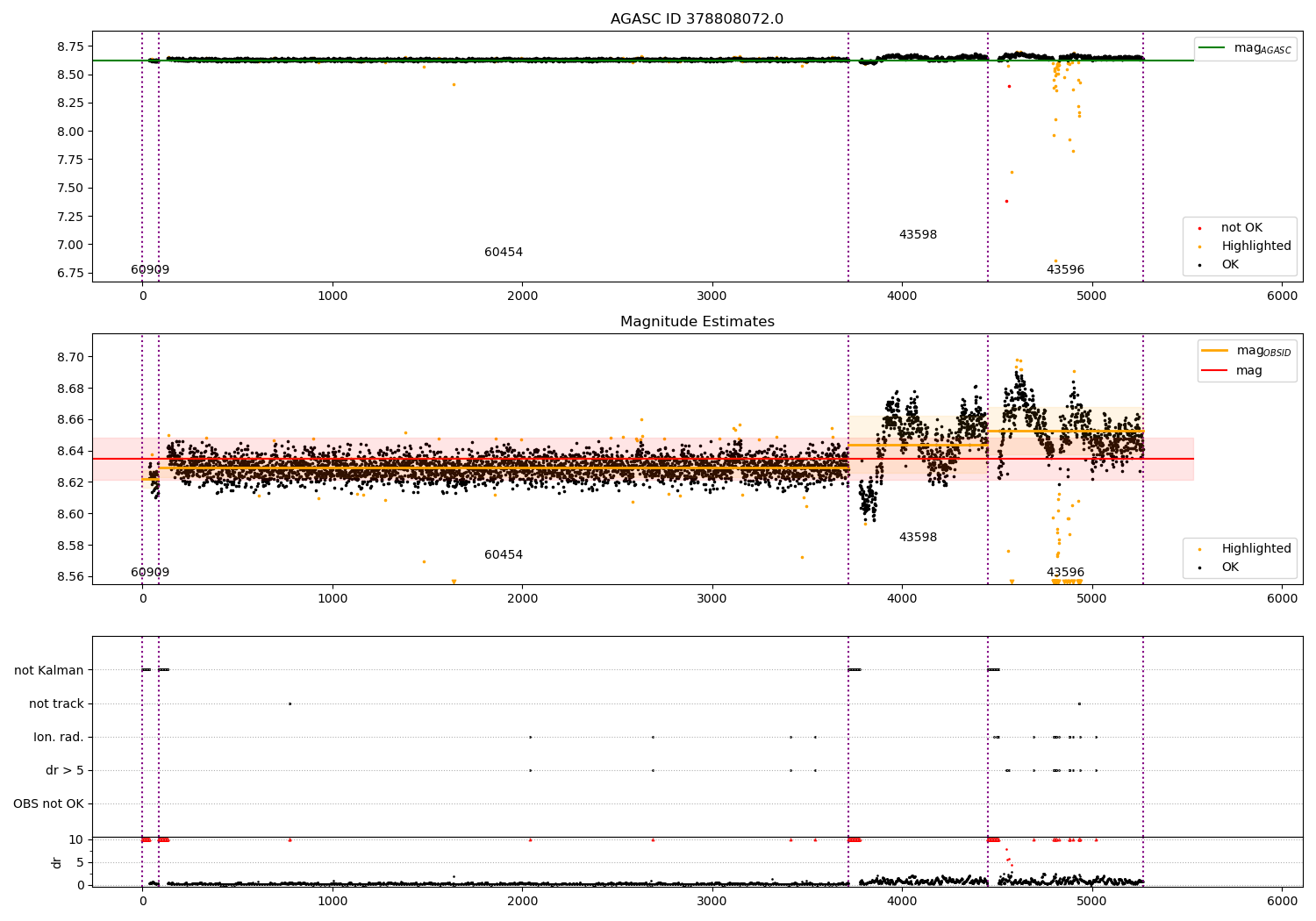1316x921 pixels.
Task: Click the 2000 x-tick of the bottom panel
Action: coord(522,901)
